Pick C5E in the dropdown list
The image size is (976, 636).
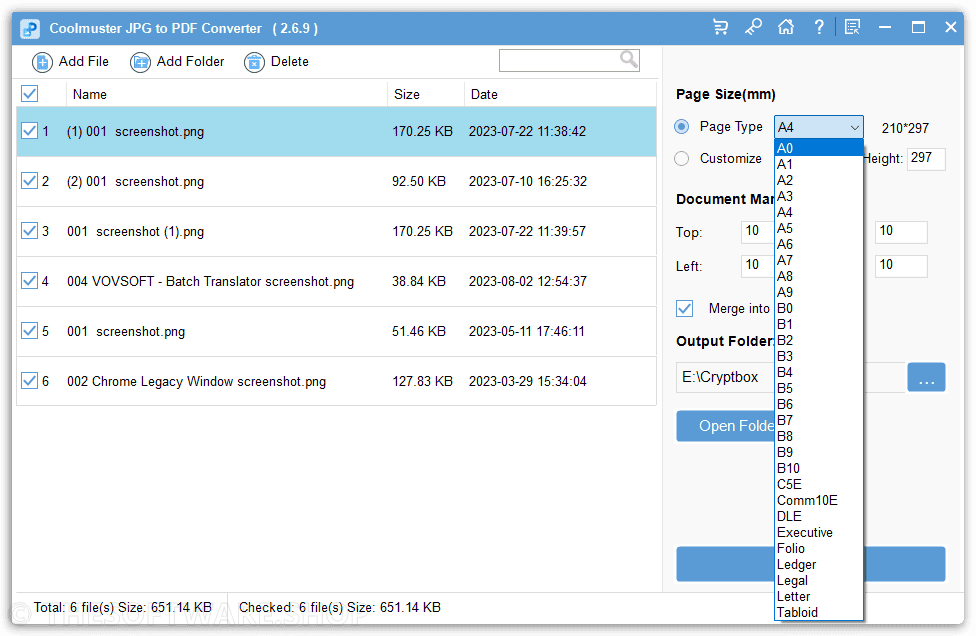click(x=819, y=484)
